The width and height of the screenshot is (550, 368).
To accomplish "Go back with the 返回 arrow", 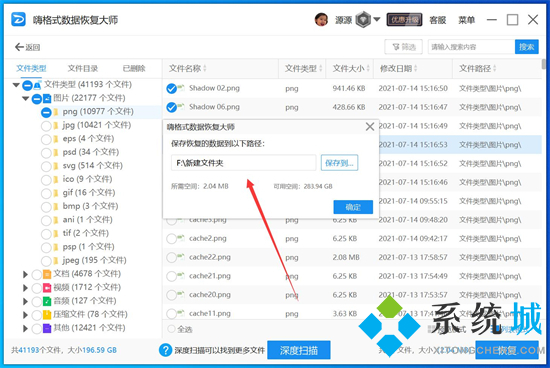I will click(27, 47).
